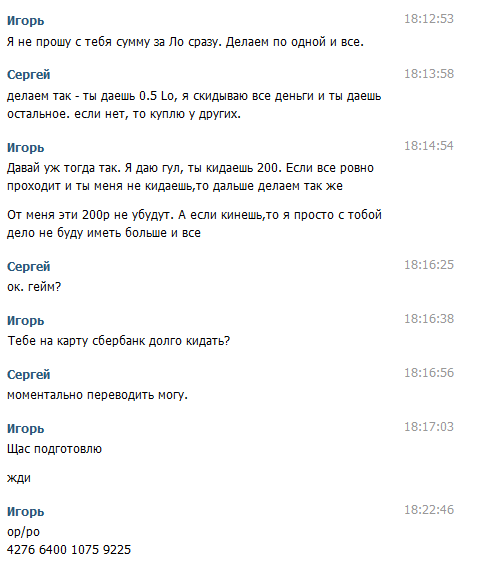The width and height of the screenshot is (492, 563).
Task: Select the message starting 'От меня эти 200р'
Action: 194,224
